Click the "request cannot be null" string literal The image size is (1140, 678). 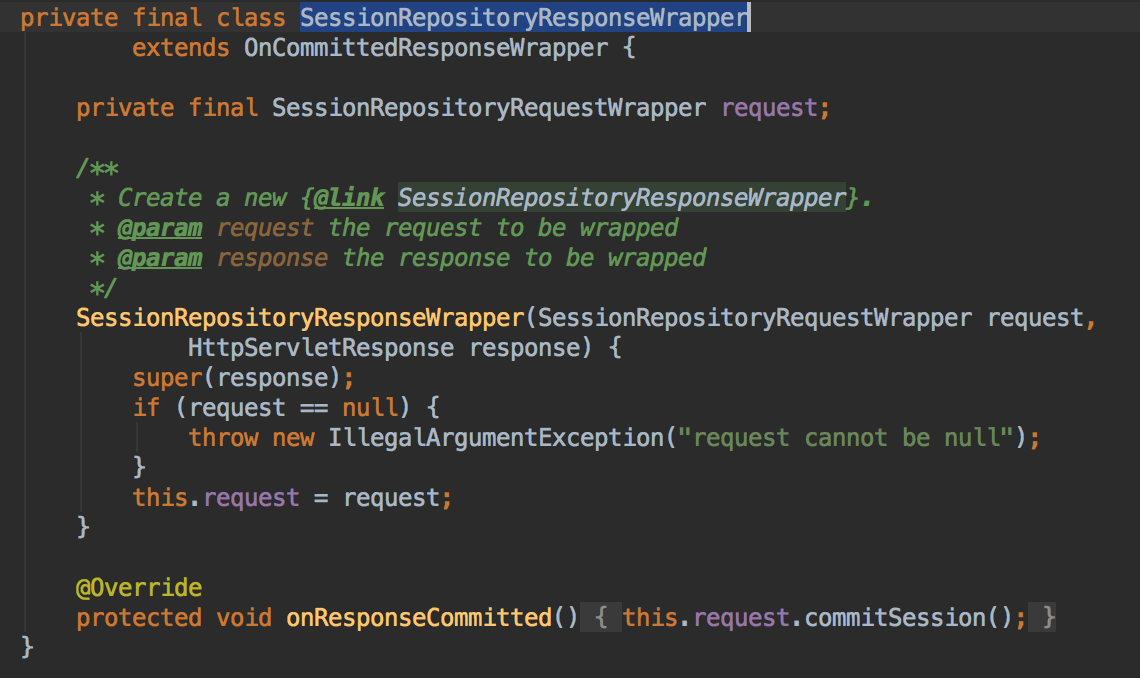coord(846,437)
